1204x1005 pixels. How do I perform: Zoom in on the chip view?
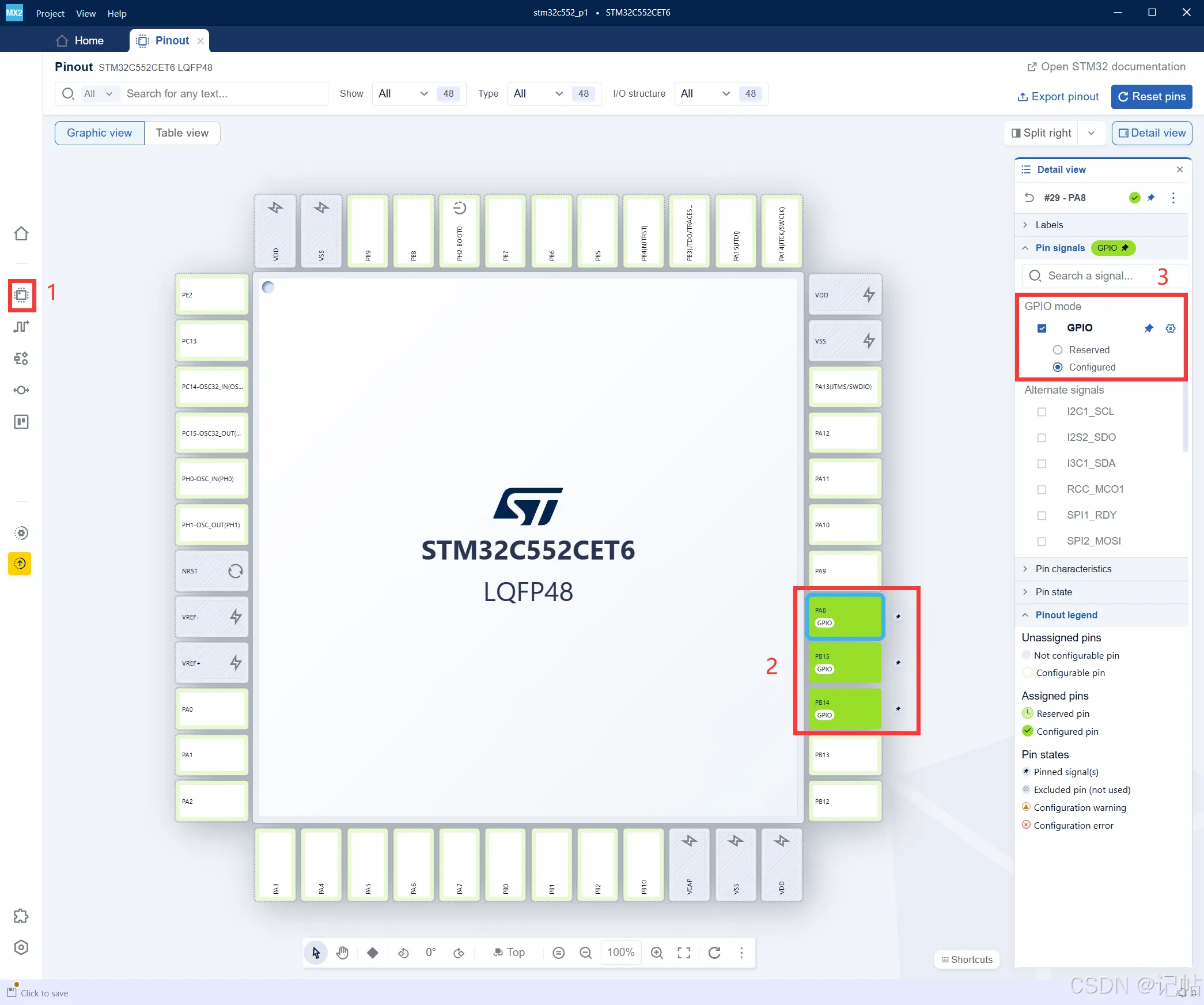click(657, 953)
